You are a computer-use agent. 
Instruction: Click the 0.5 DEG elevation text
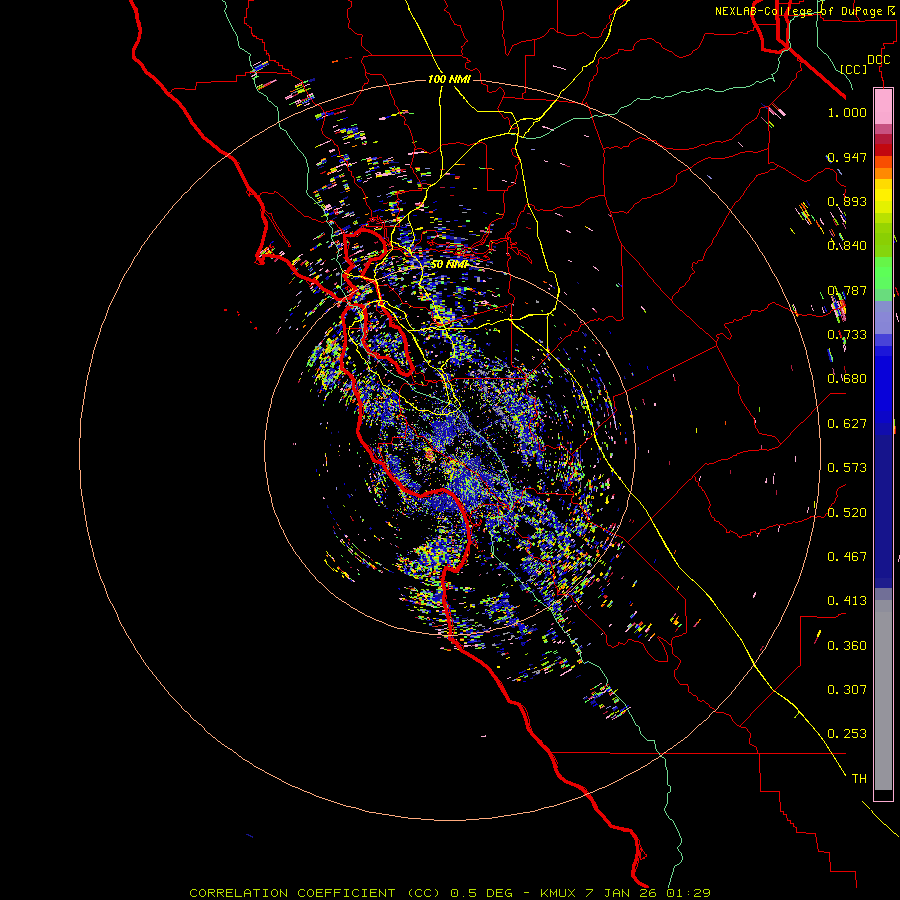(x=482, y=893)
